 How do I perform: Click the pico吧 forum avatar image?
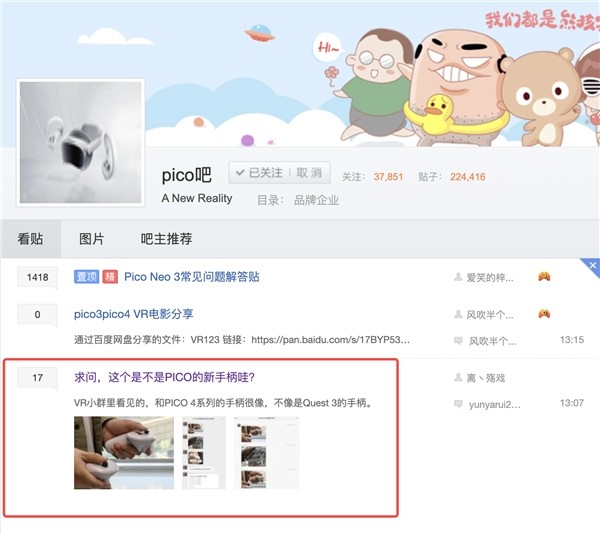80,142
